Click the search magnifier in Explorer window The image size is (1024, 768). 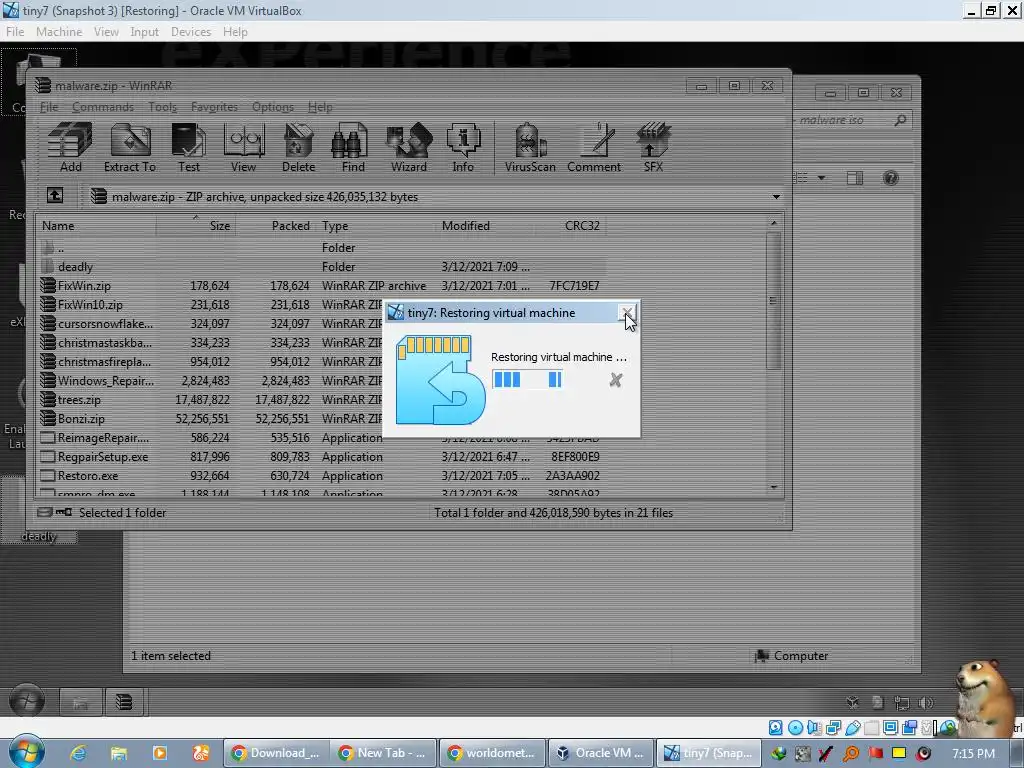click(x=900, y=120)
